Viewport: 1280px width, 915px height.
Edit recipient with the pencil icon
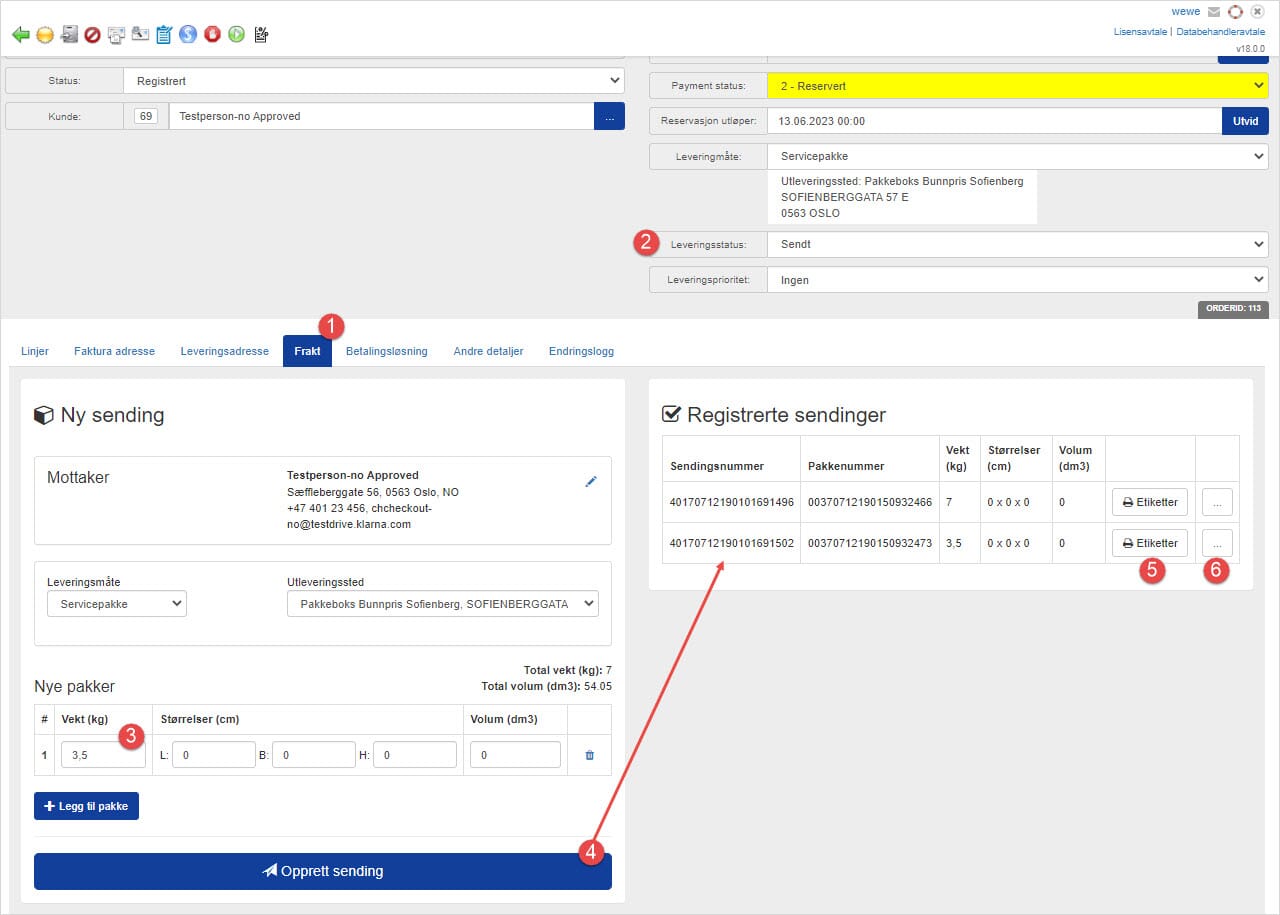[x=590, y=482]
